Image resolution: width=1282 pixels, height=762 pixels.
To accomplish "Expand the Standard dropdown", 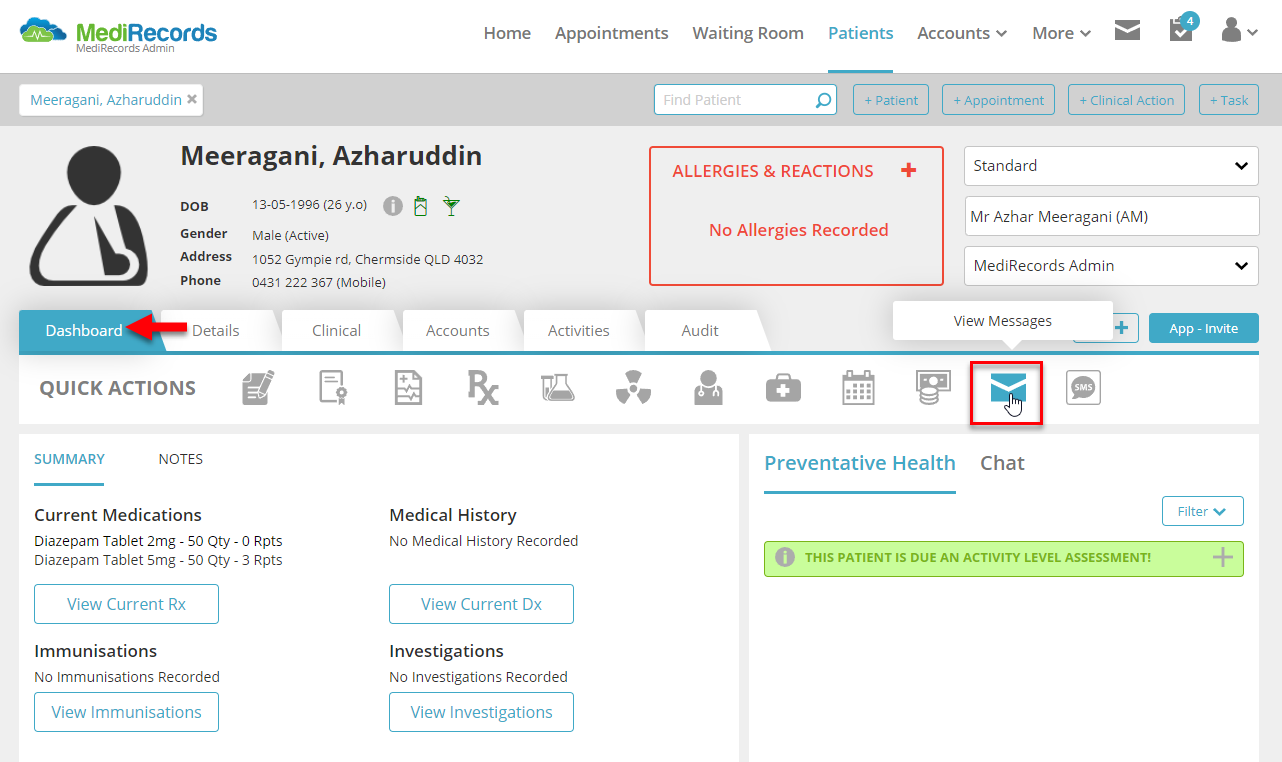I will [1111, 166].
